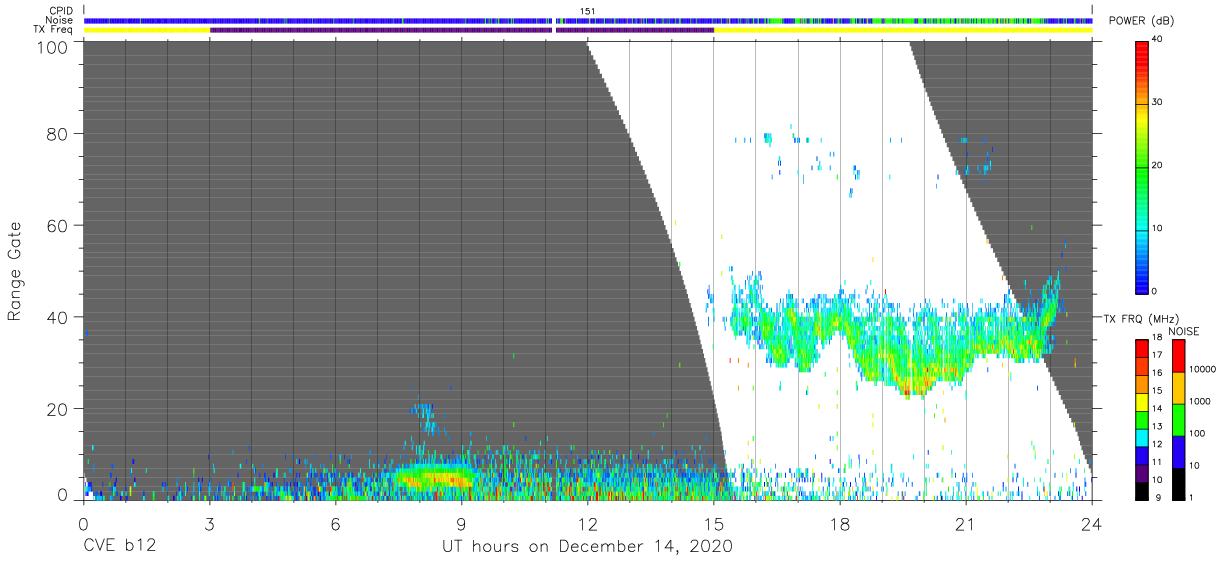
Task: Click the power color bar scale
Action: pos(1142,166)
